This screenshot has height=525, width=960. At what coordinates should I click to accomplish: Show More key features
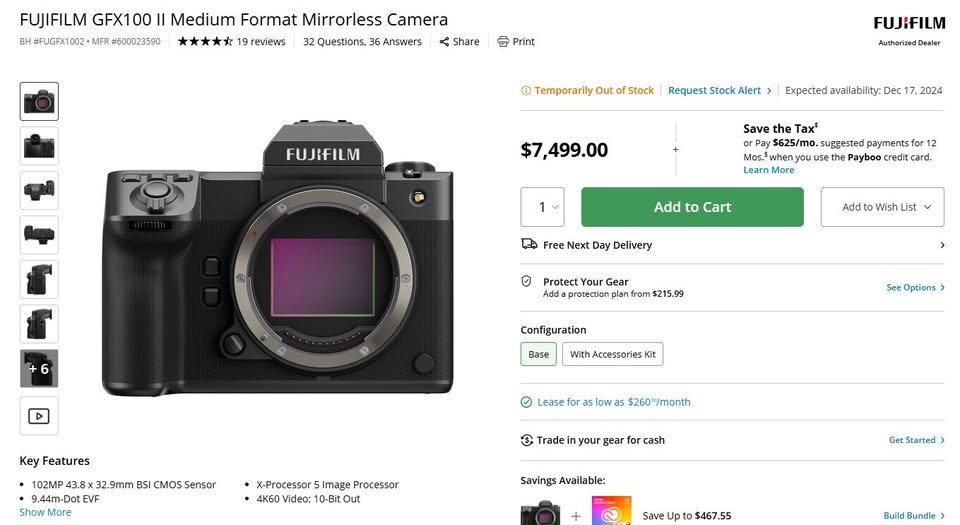(45, 512)
